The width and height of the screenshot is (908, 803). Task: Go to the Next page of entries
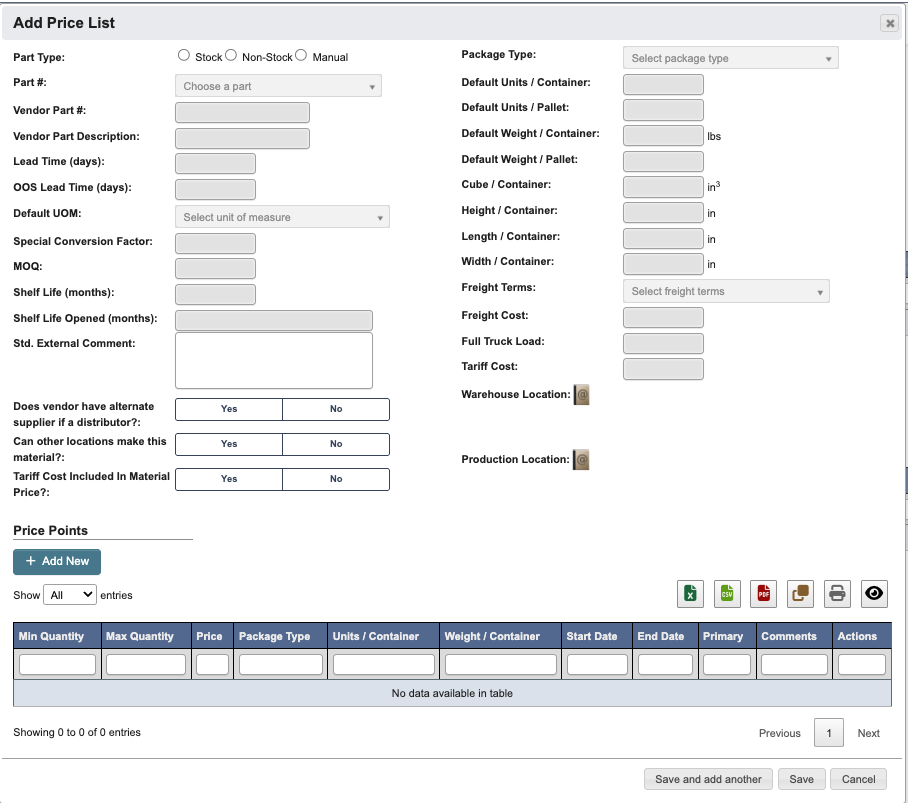pyautogui.click(x=868, y=733)
